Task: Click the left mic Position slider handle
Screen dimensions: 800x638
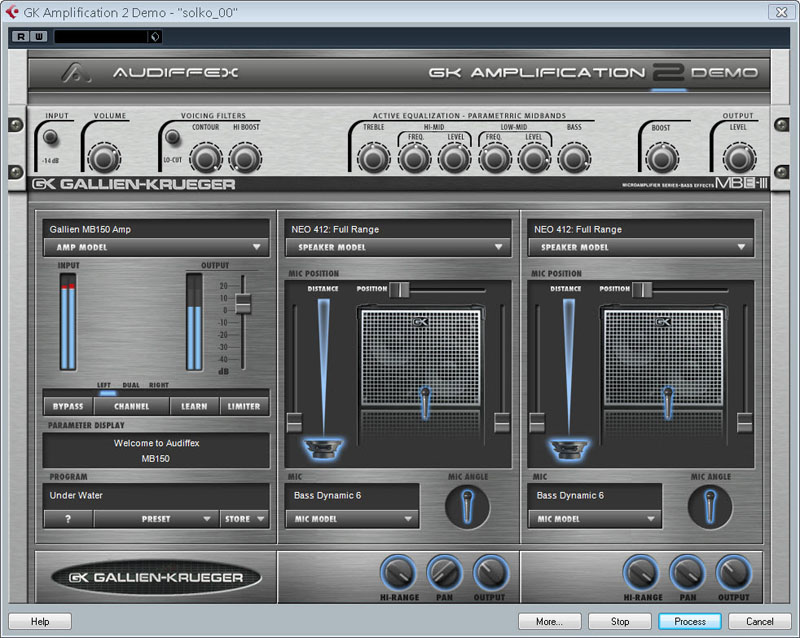Action: click(x=399, y=289)
